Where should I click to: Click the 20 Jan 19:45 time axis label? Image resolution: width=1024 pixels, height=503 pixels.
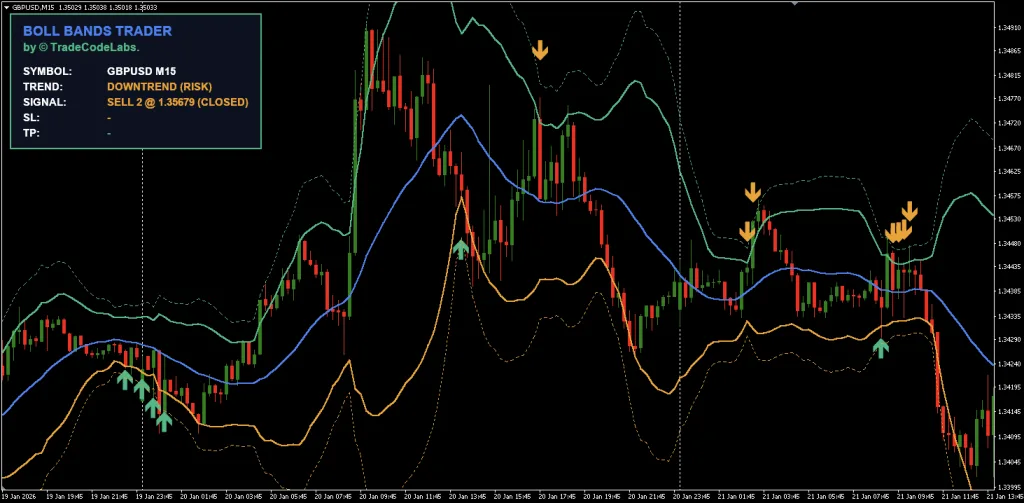click(603, 496)
